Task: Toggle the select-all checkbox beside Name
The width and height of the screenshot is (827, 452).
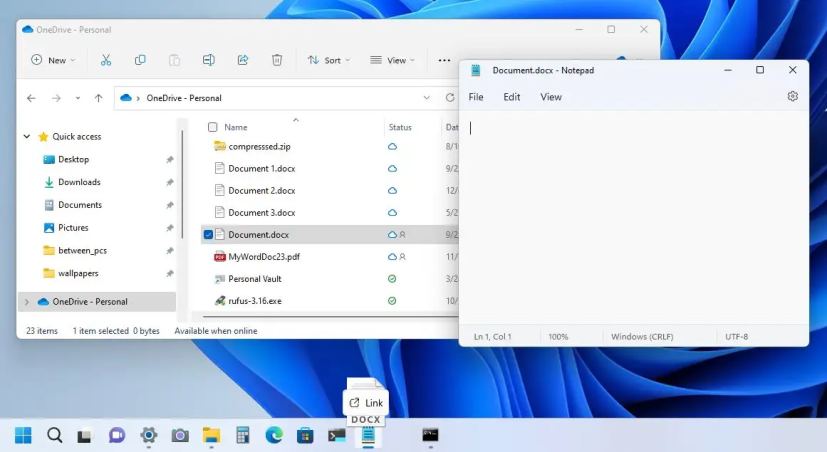Action: tap(212, 127)
